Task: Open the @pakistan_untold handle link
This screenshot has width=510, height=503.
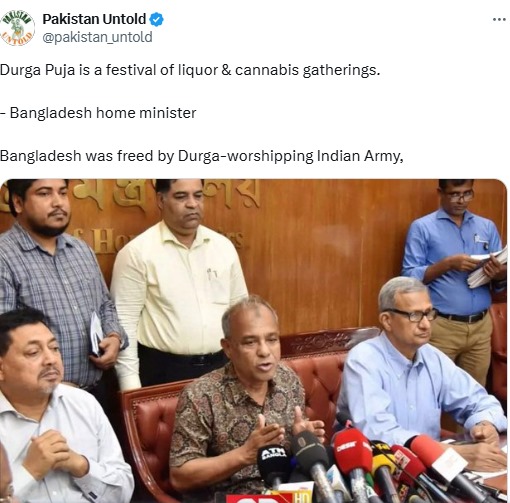Action: click(97, 37)
